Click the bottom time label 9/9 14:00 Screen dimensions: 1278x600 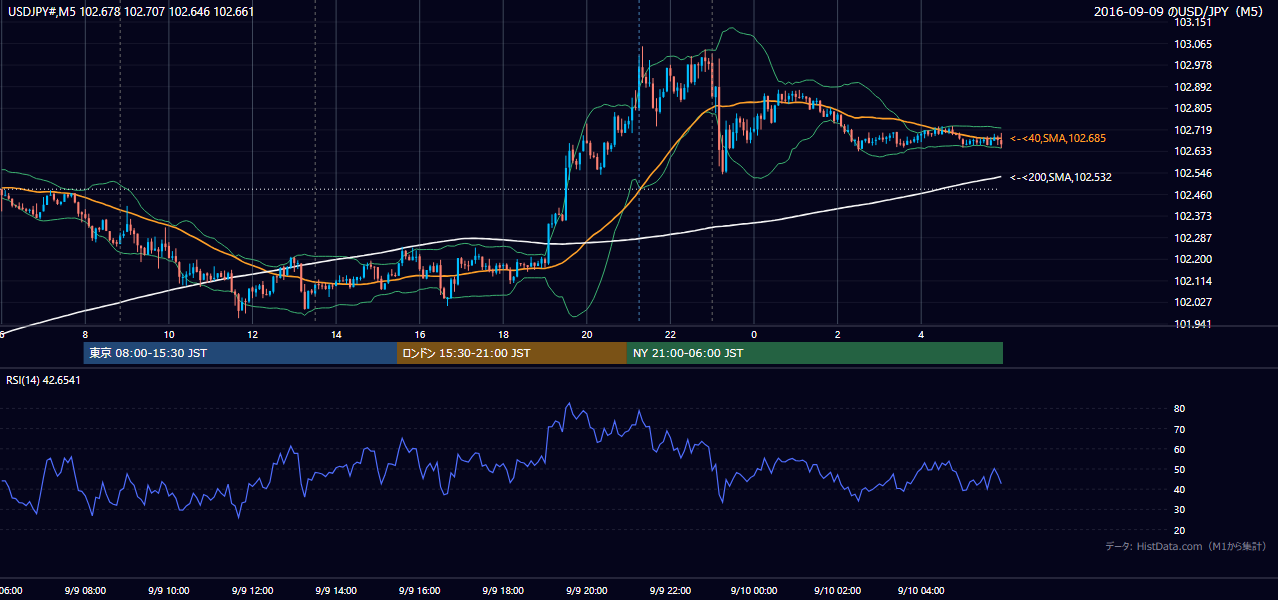tap(336, 591)
